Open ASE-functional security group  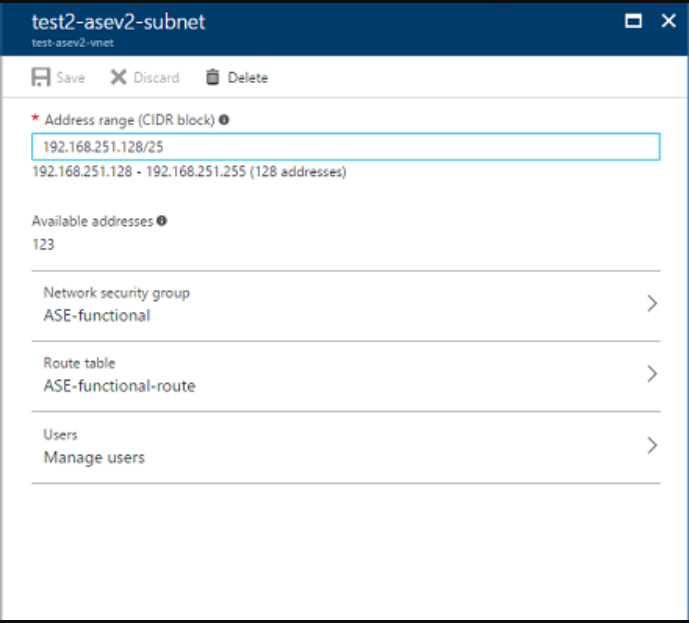click(97, 315)
